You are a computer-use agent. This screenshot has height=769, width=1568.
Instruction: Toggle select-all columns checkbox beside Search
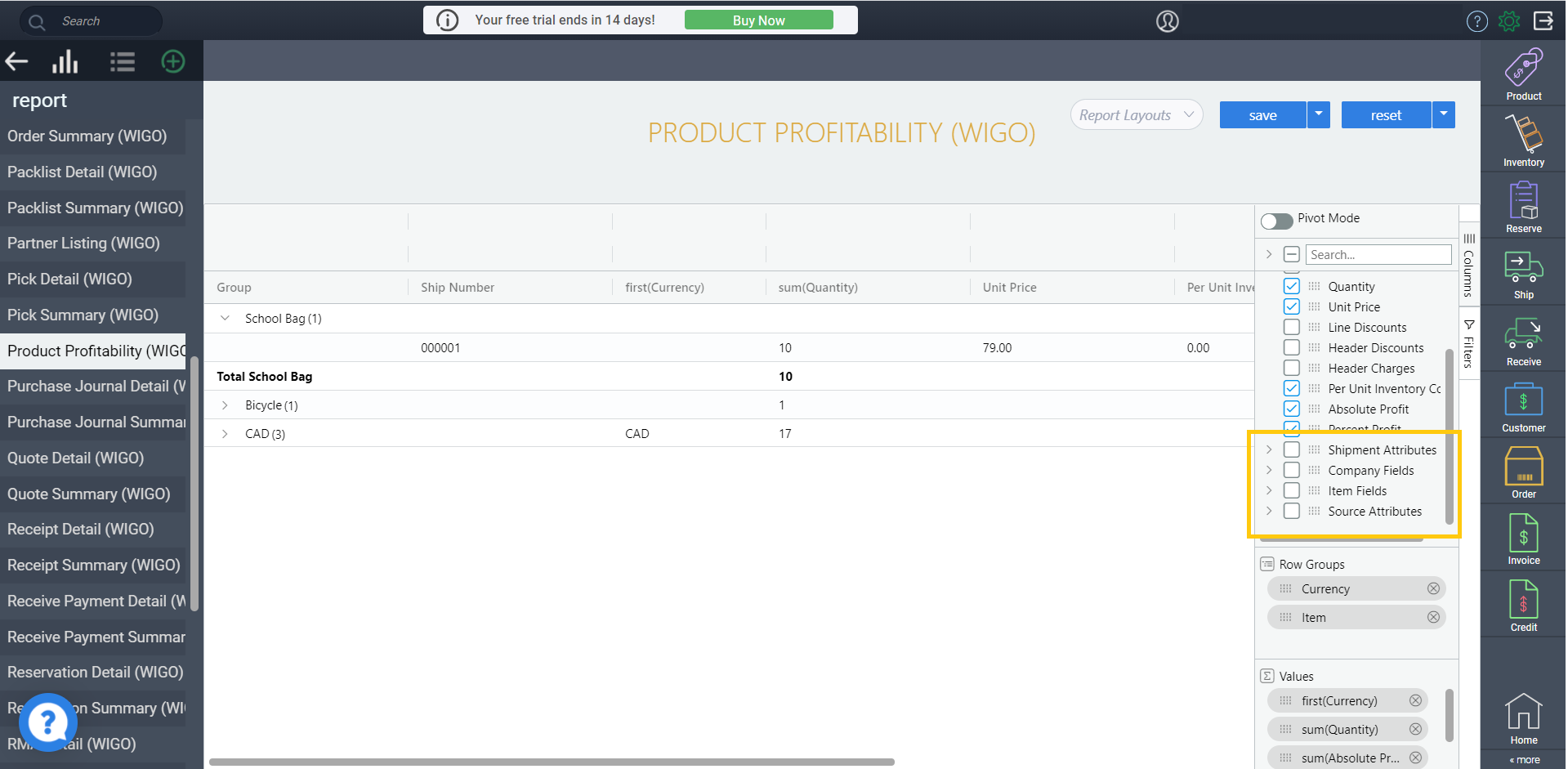[x=1291, y=254]
